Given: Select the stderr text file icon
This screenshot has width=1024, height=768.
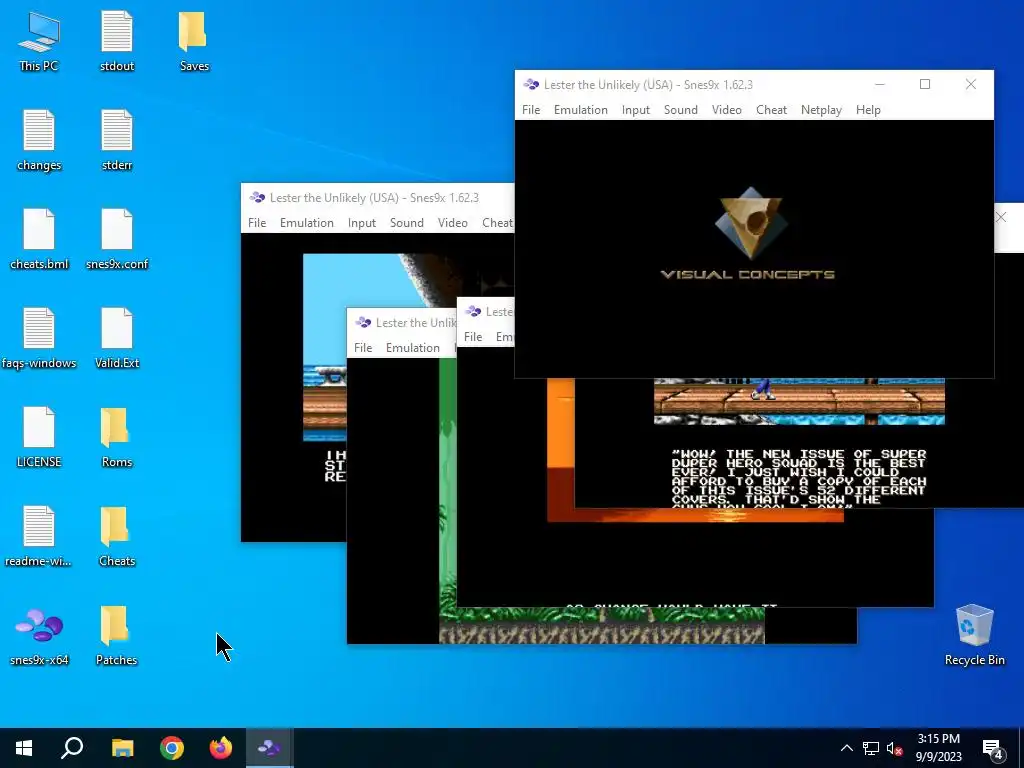Looking at the screenshot, I should tap(117, 140).
